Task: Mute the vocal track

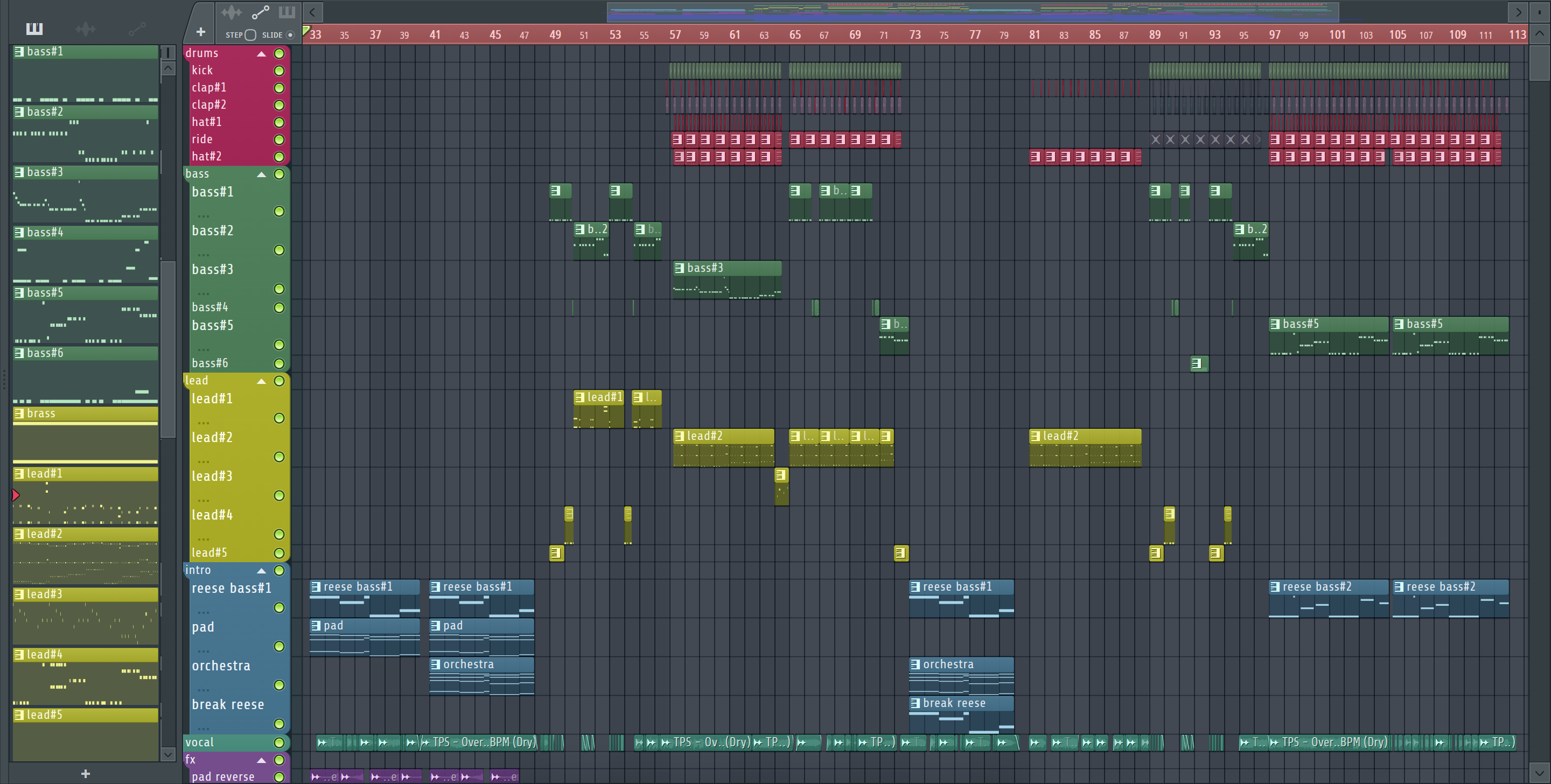Action: tap(280, 743)
